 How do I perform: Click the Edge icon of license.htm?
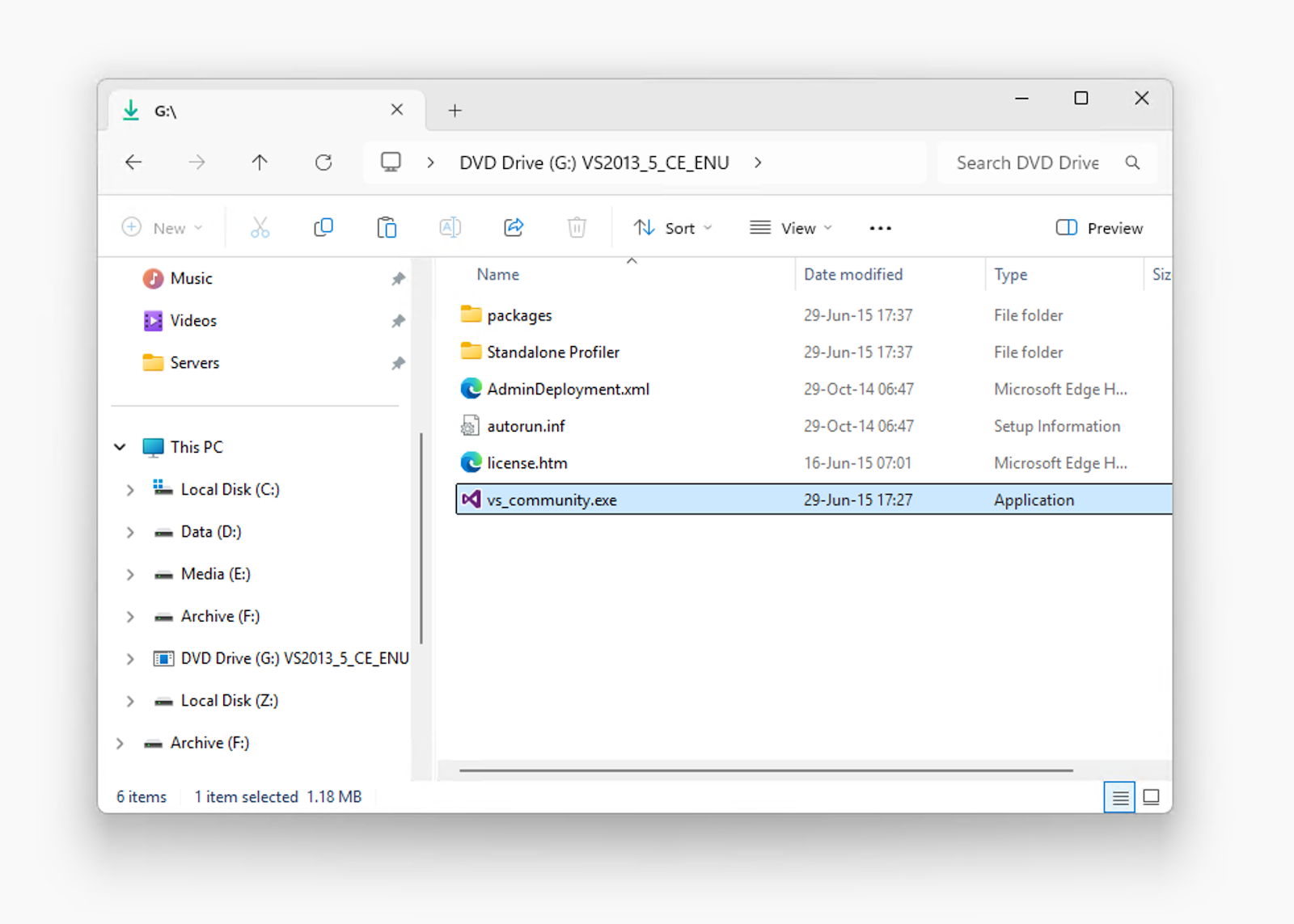[471, 462]
